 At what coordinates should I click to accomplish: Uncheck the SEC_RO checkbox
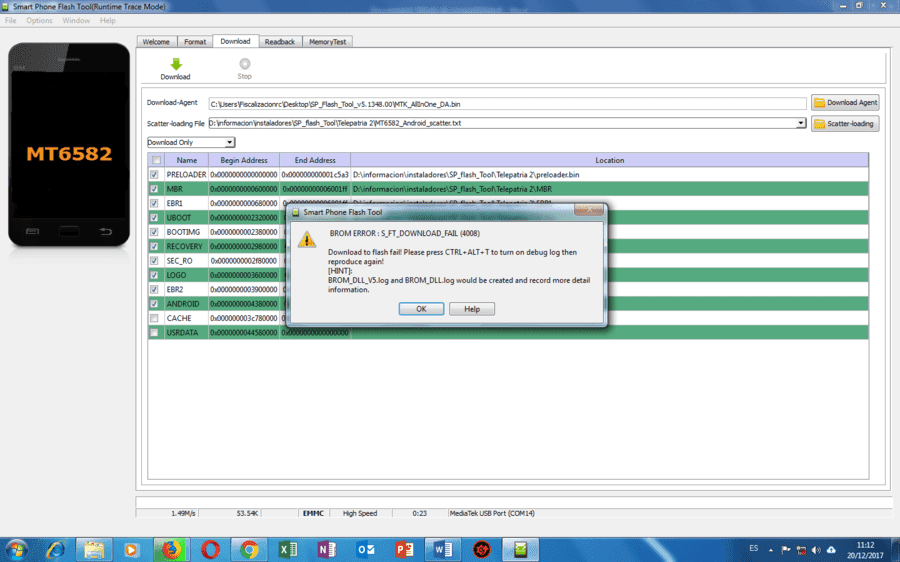tap(154, 261)
